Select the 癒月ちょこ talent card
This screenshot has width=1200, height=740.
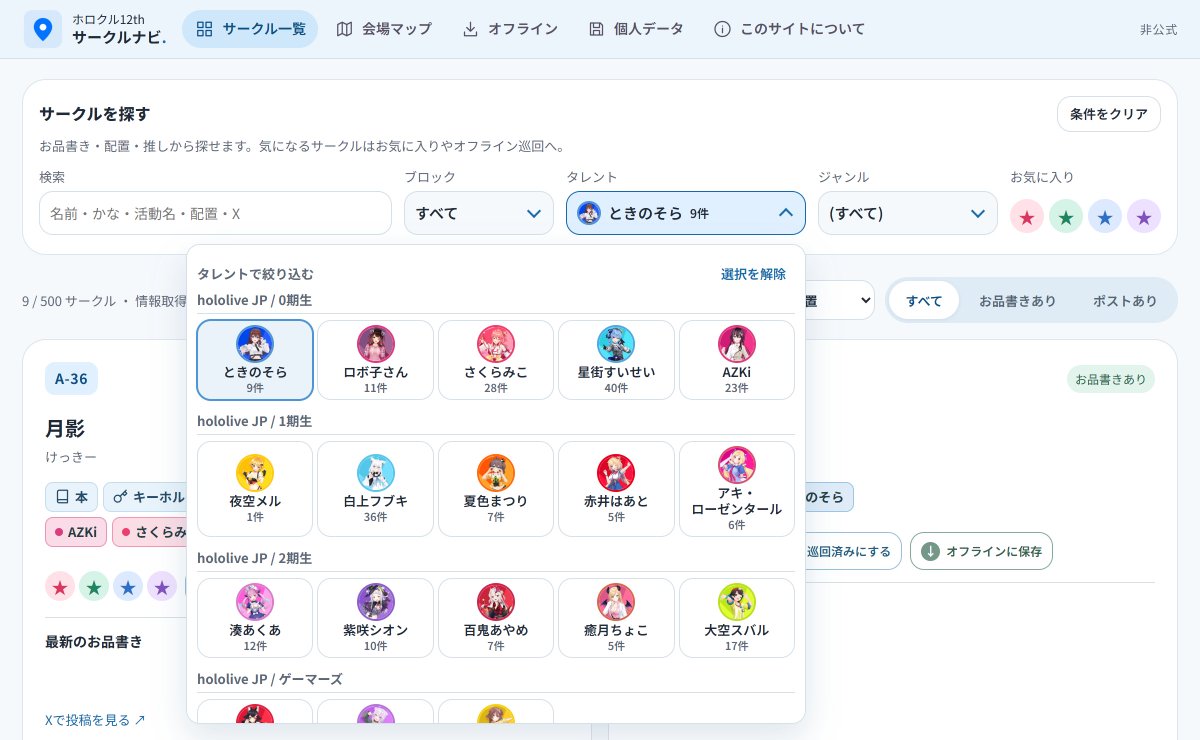(x=616, y=618)
